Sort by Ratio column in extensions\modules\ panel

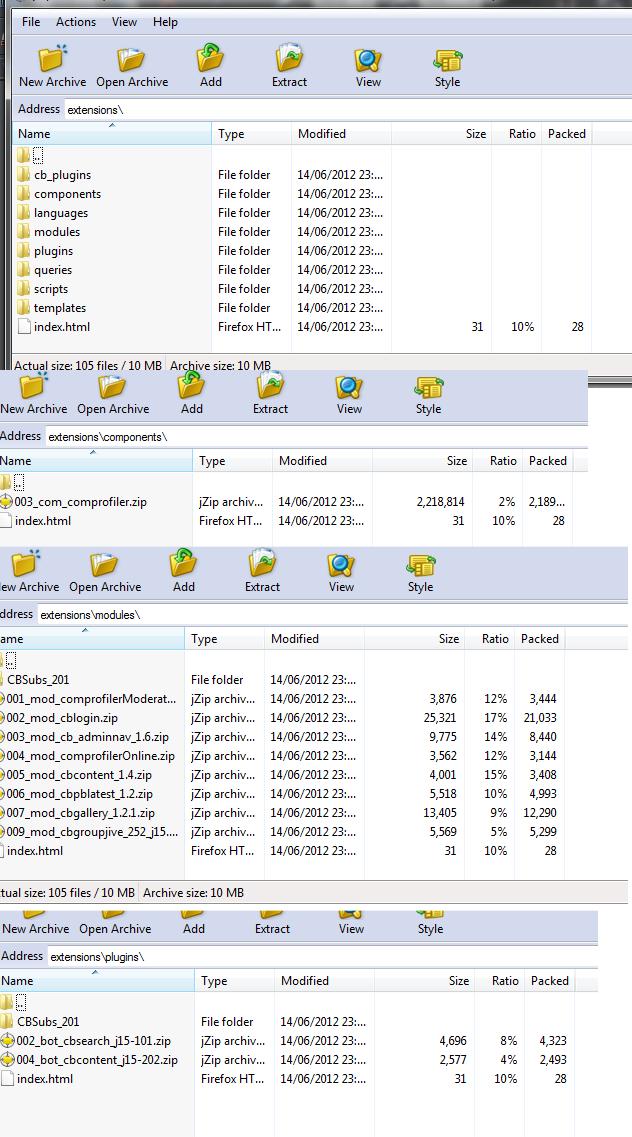coord(488,639)
